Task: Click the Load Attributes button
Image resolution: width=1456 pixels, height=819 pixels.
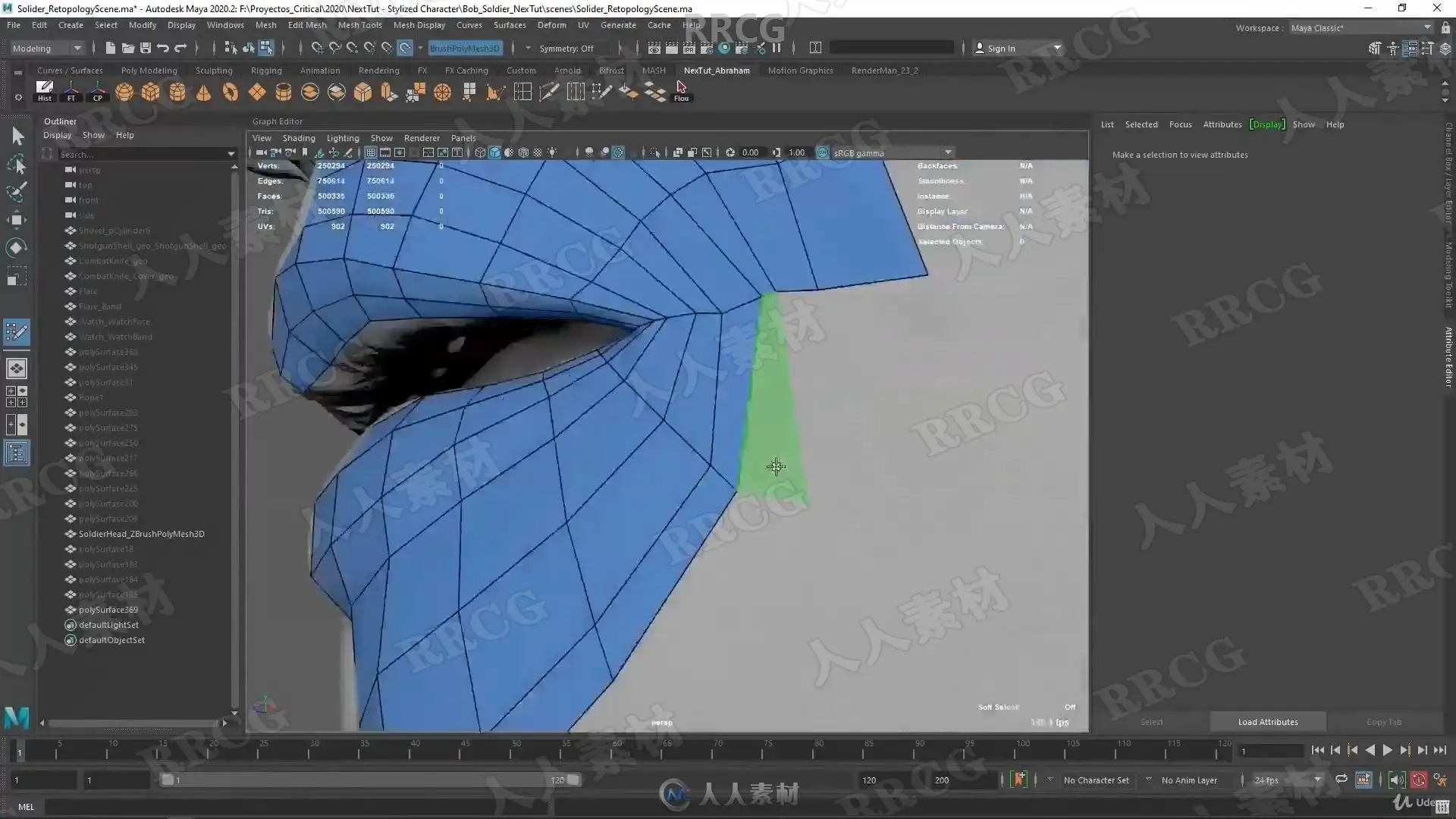Action: (1267, 722)
